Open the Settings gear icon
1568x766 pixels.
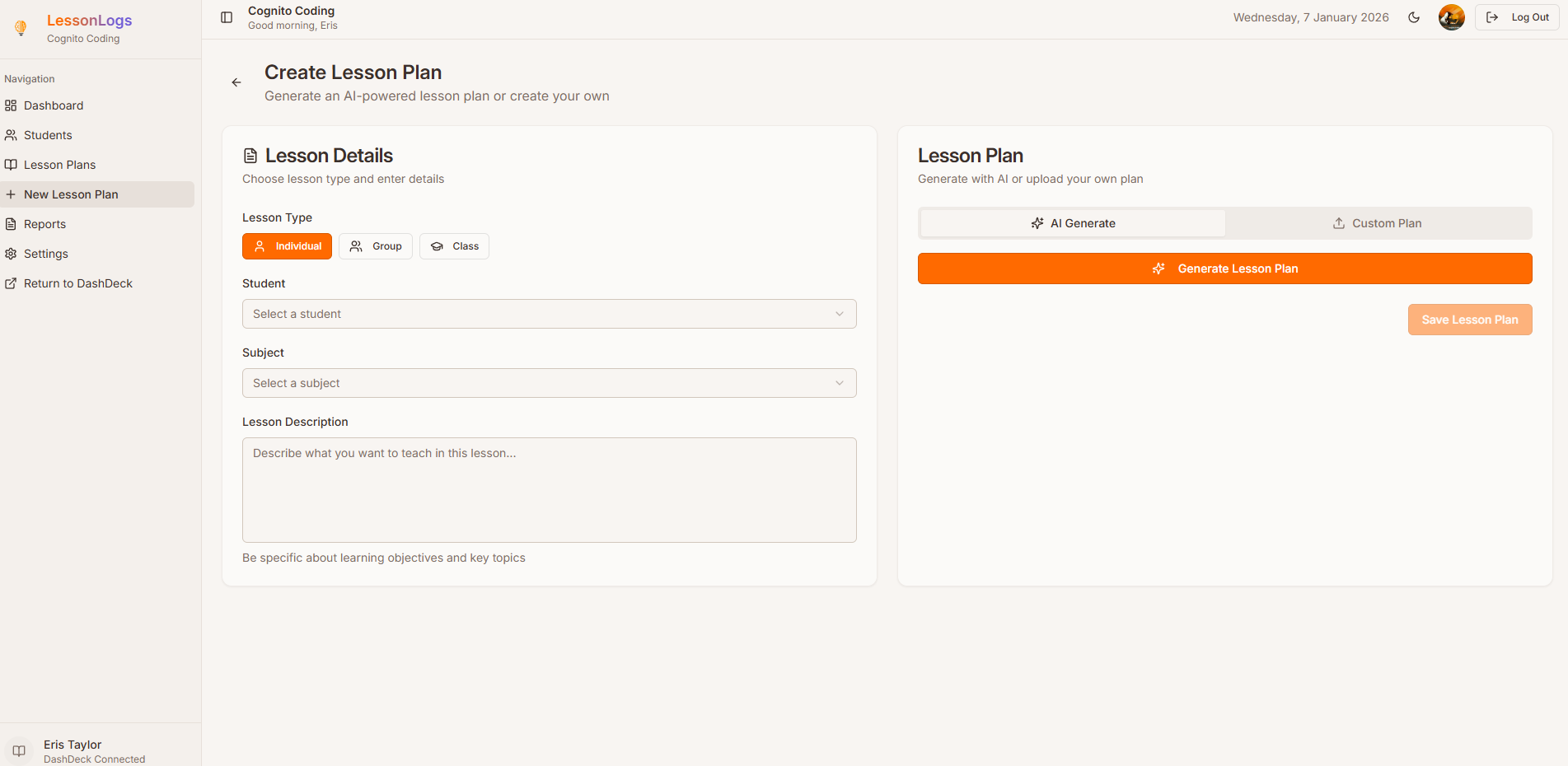tap(11, 254)
